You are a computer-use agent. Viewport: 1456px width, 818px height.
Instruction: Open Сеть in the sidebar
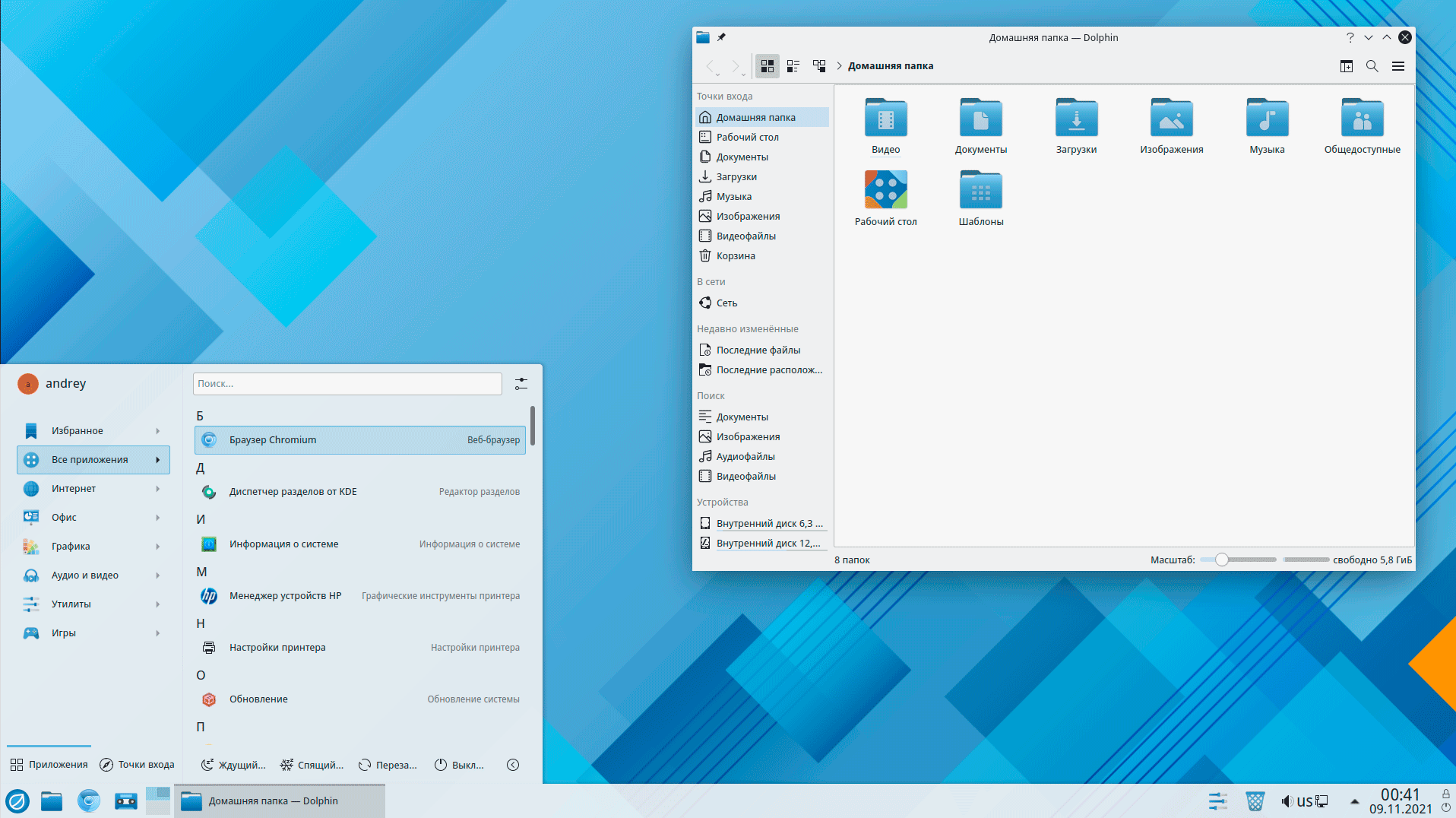tap(726, 303)
